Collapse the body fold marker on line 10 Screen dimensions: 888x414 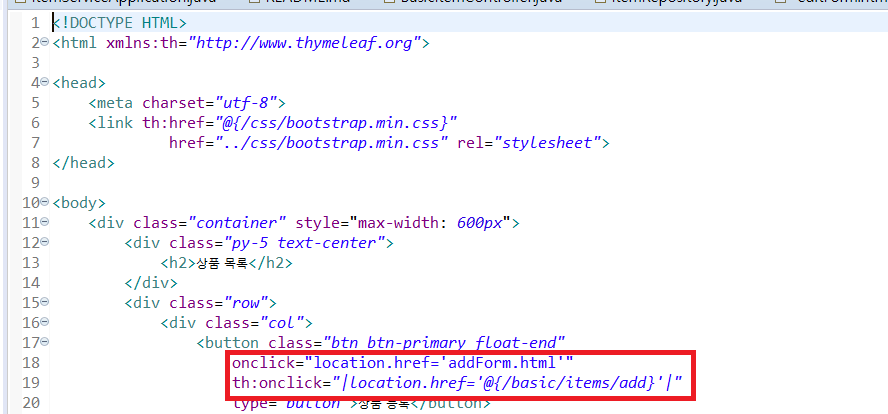click(x=44, y=203)
